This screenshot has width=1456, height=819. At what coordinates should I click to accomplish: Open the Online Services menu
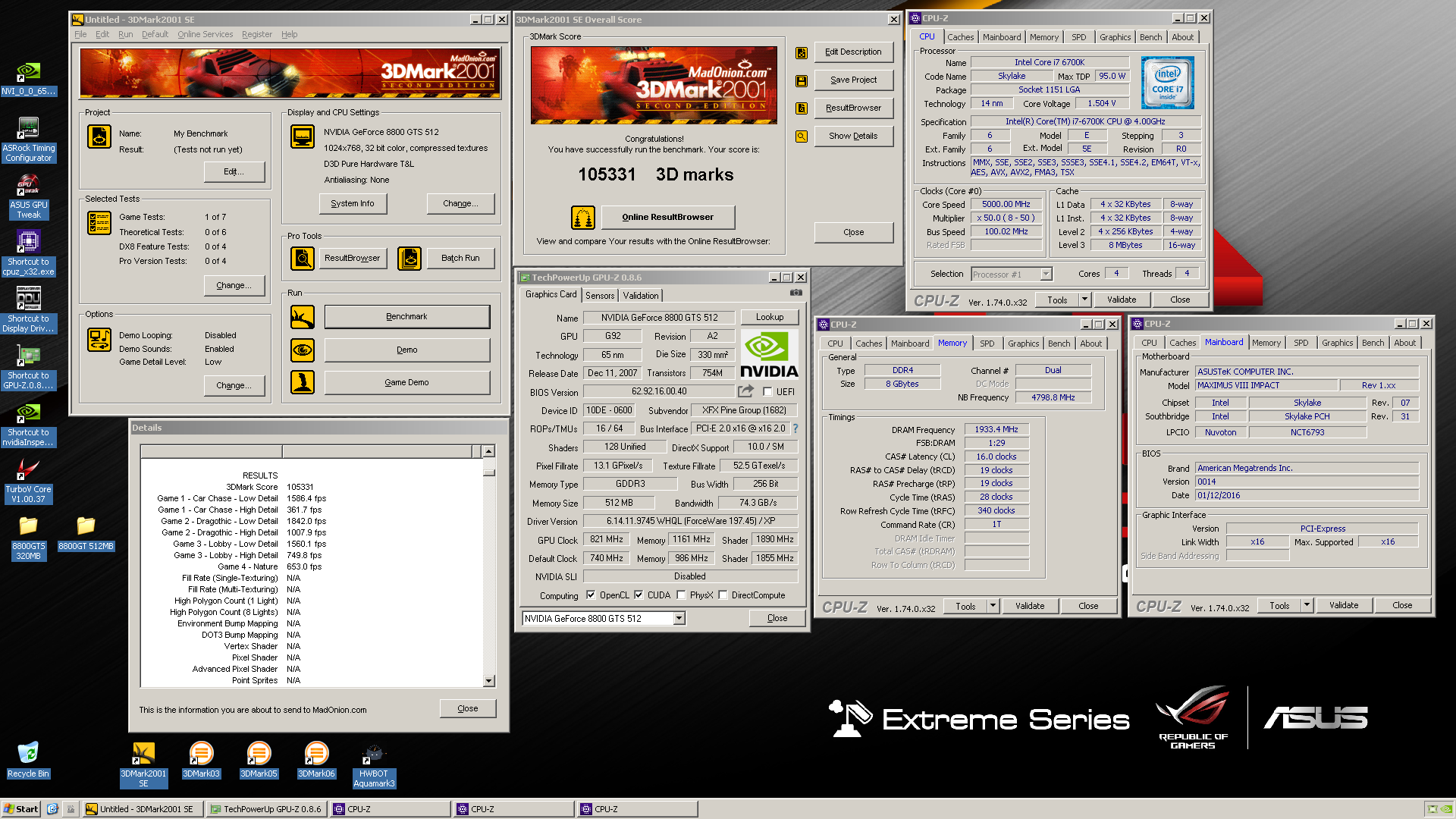click(205, 34)
